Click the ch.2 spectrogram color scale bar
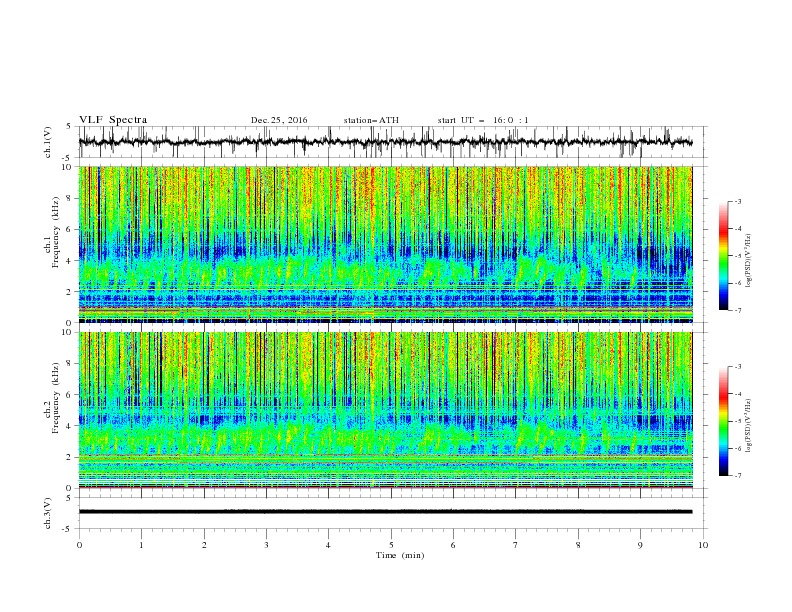 point(723,421)
